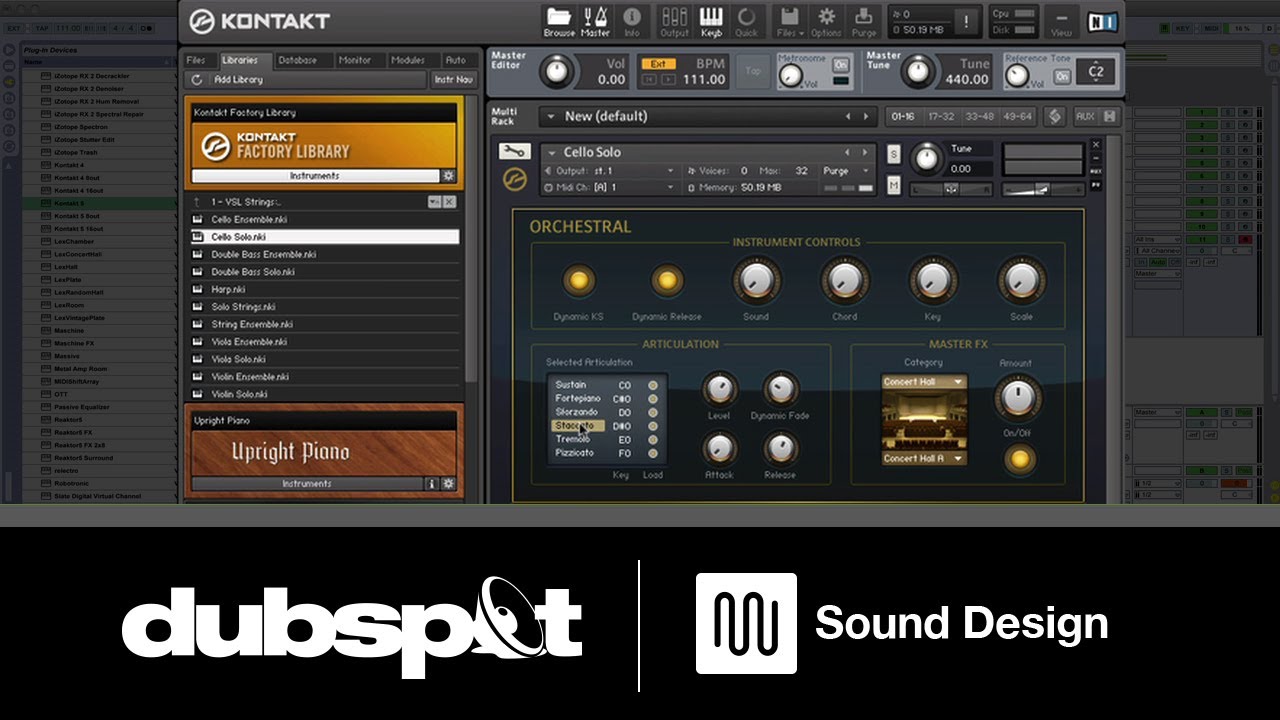Open the Files dropdown menu

tap(789, 20)
